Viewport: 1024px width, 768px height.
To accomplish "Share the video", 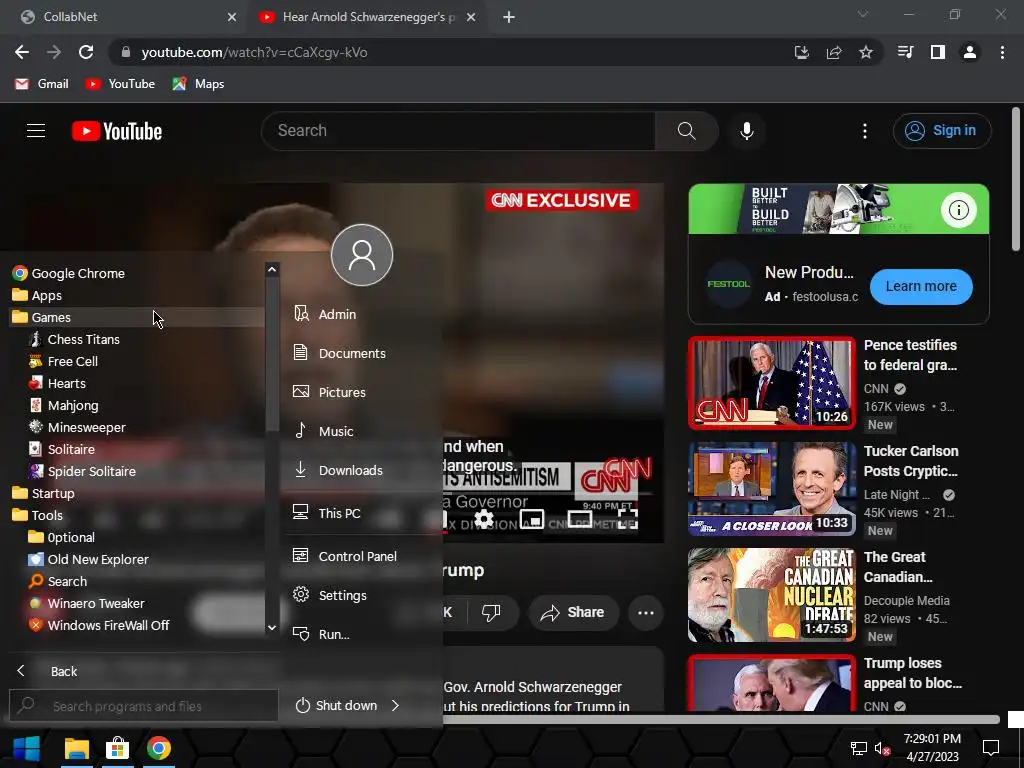I will click(x=573, y=612).
